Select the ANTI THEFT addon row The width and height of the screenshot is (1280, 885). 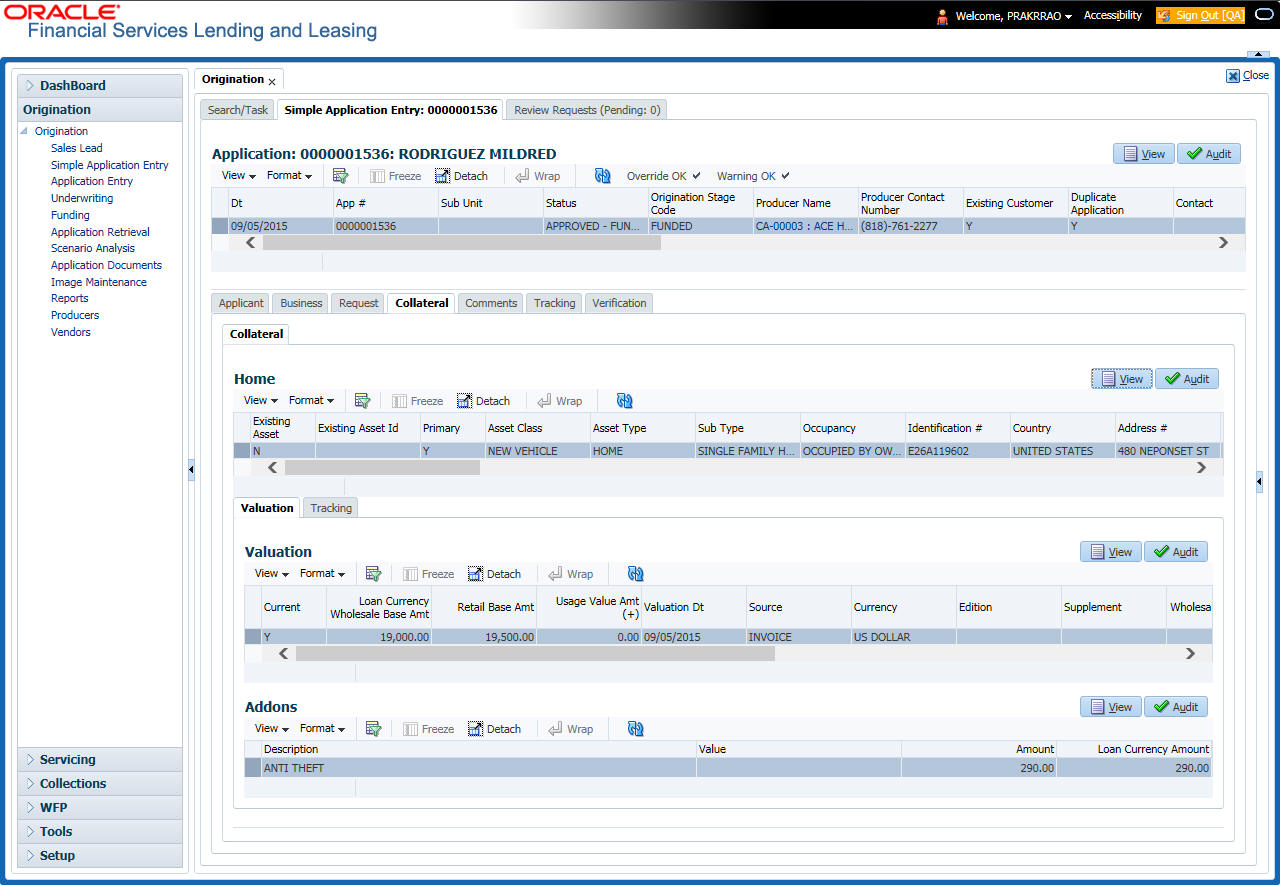click(x=728, y=768)
